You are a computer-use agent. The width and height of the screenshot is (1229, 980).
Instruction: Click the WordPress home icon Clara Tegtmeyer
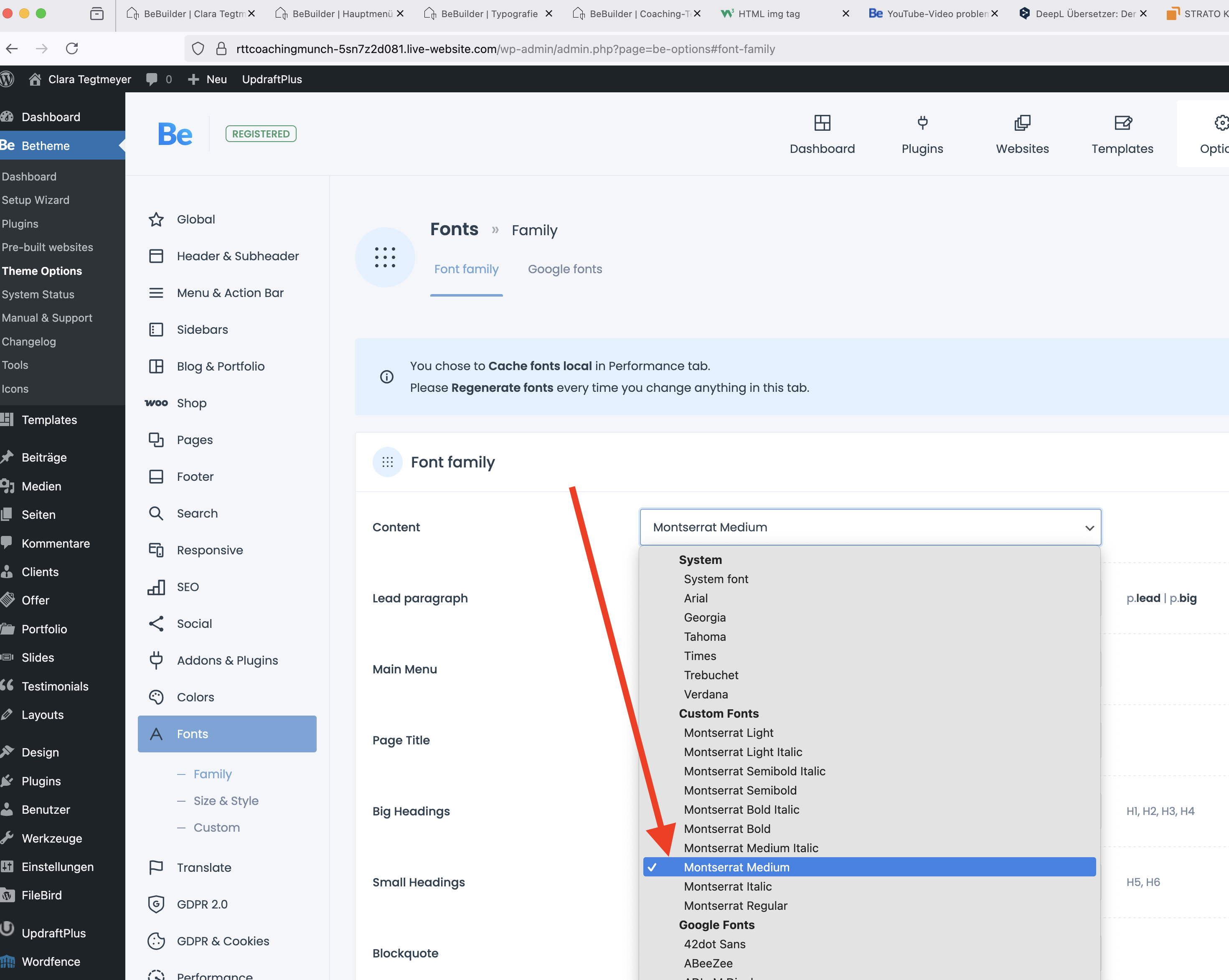(36, 79)
